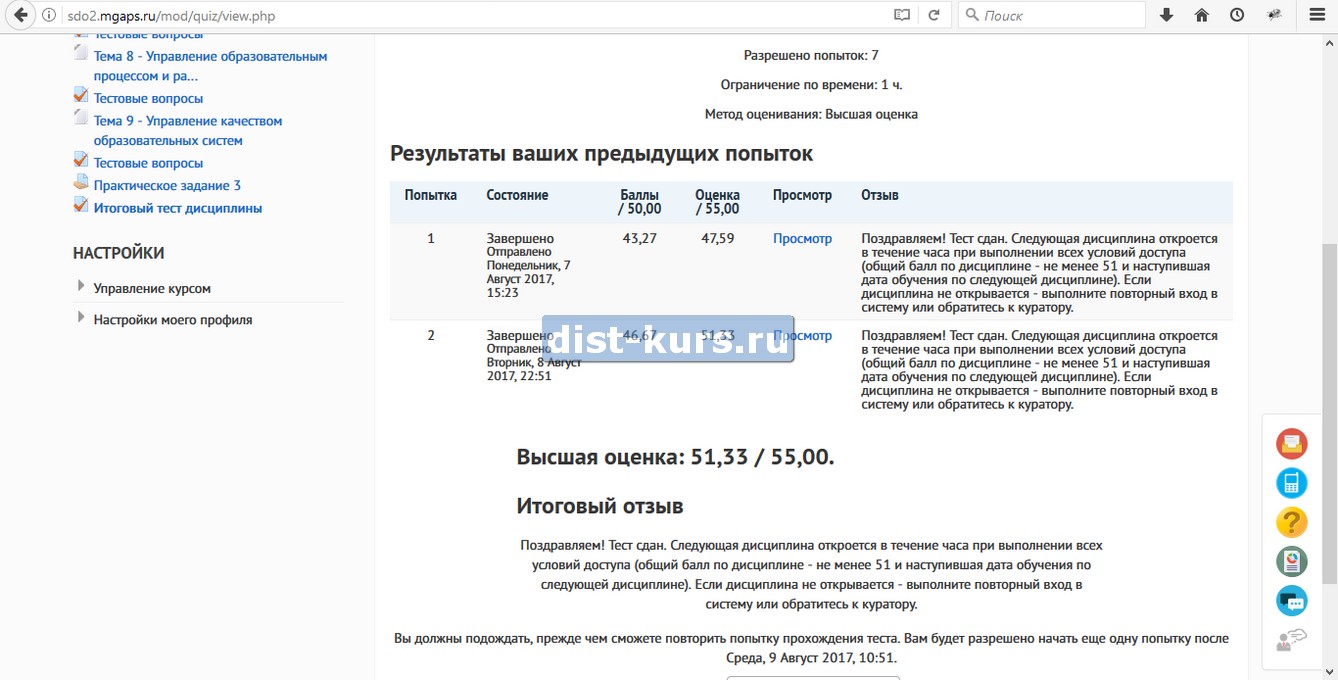1338x680 pixels.
Task: Click the Итоговый отзыв heading
Action: pos(600,506)
